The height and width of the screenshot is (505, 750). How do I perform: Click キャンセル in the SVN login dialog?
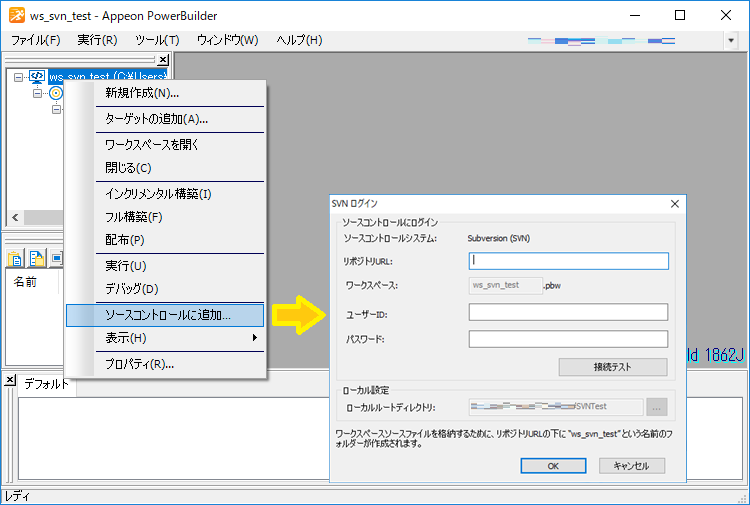point(631,466)
